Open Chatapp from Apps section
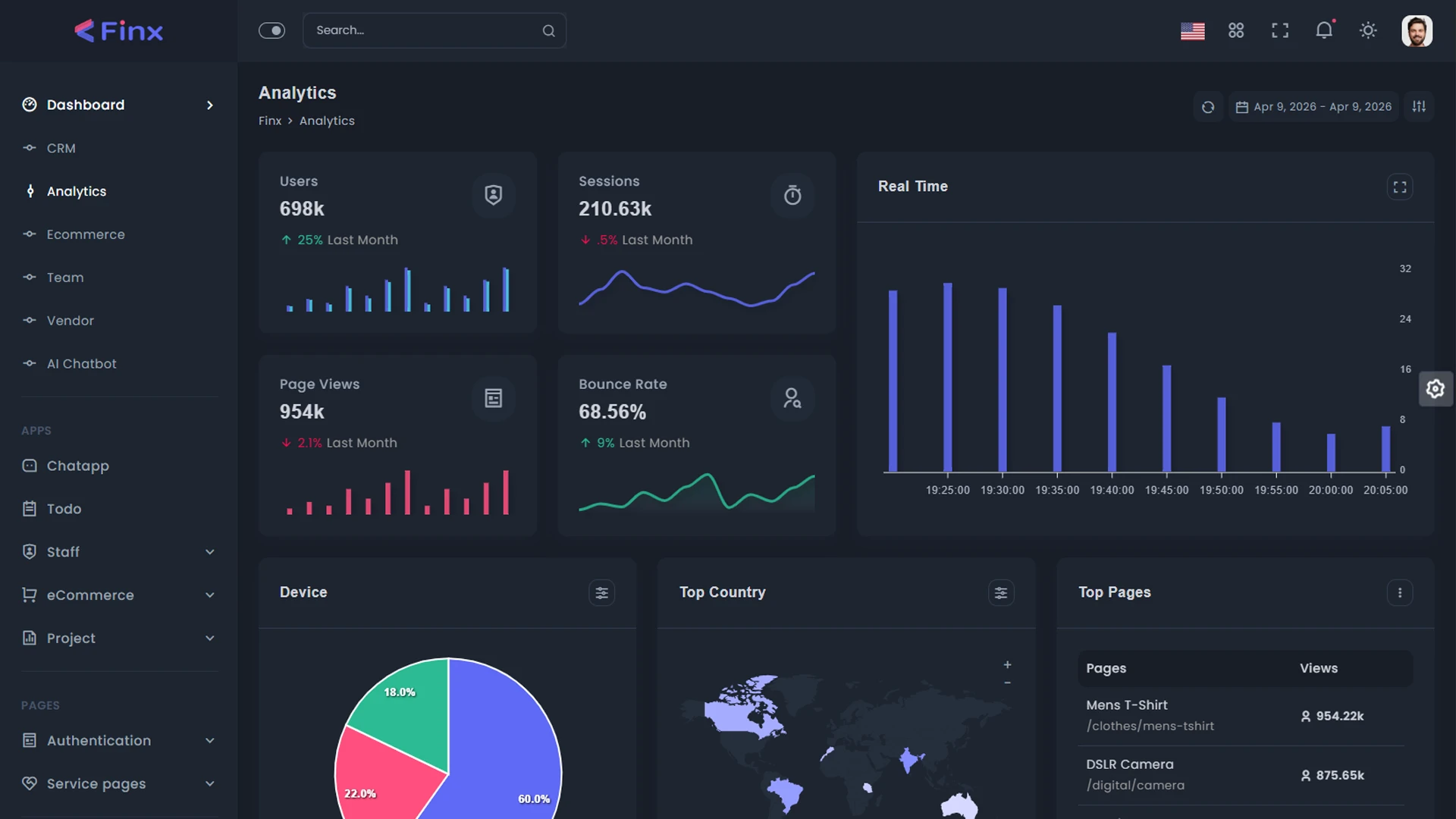1456x819 pixels. pos(78,466)
